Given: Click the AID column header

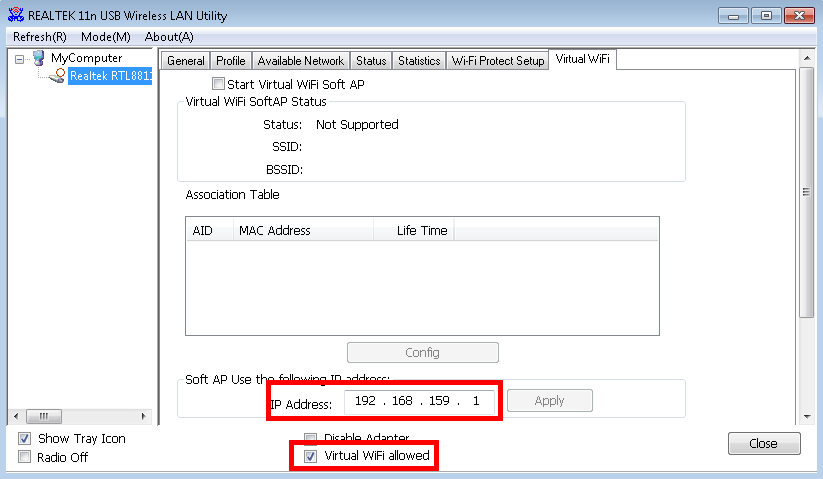Looking at the screenshot, I should (x=209, y=230).
